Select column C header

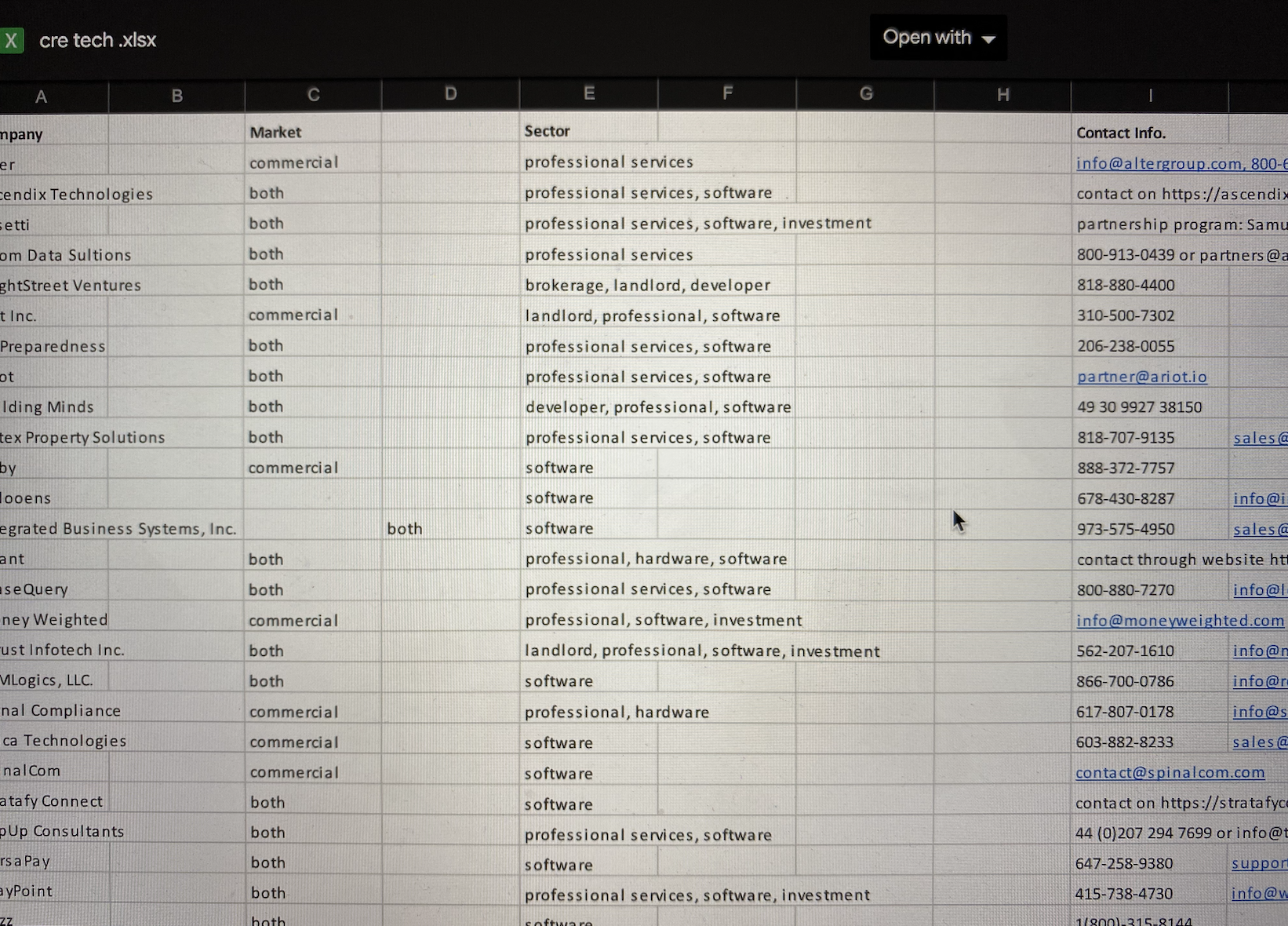click(314, 95)
